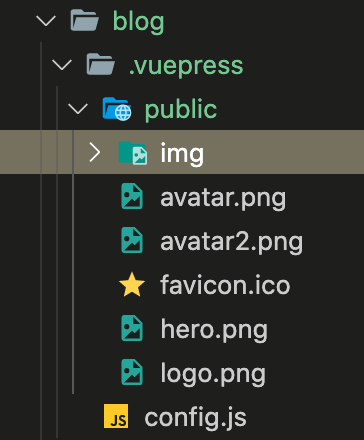Collapse the .vuepress folder chevron

click(x=62, y=65)
